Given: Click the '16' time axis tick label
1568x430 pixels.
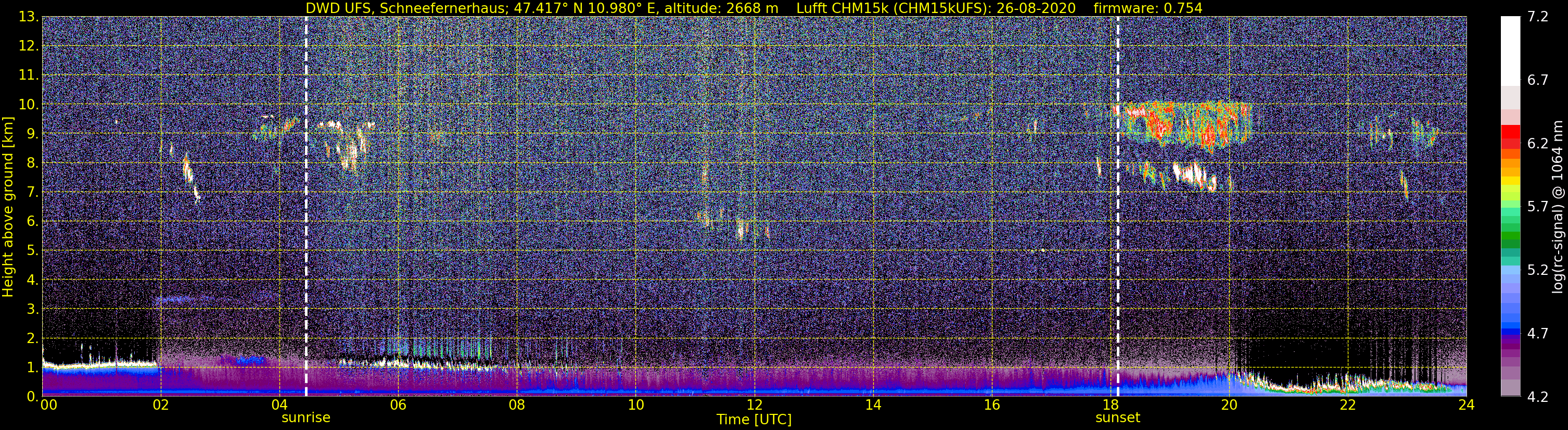Looking at the screenshot, I should [991, 406].
